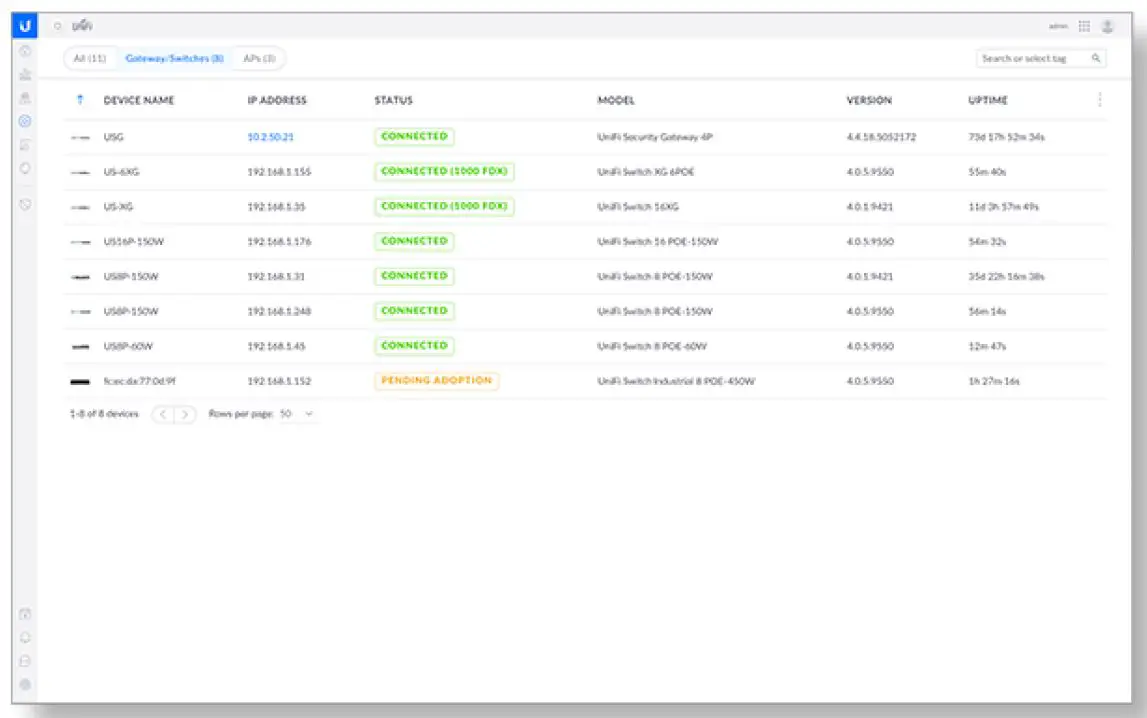Select the US16P-150W device name

pyautogui.click(x=134, y=242)
